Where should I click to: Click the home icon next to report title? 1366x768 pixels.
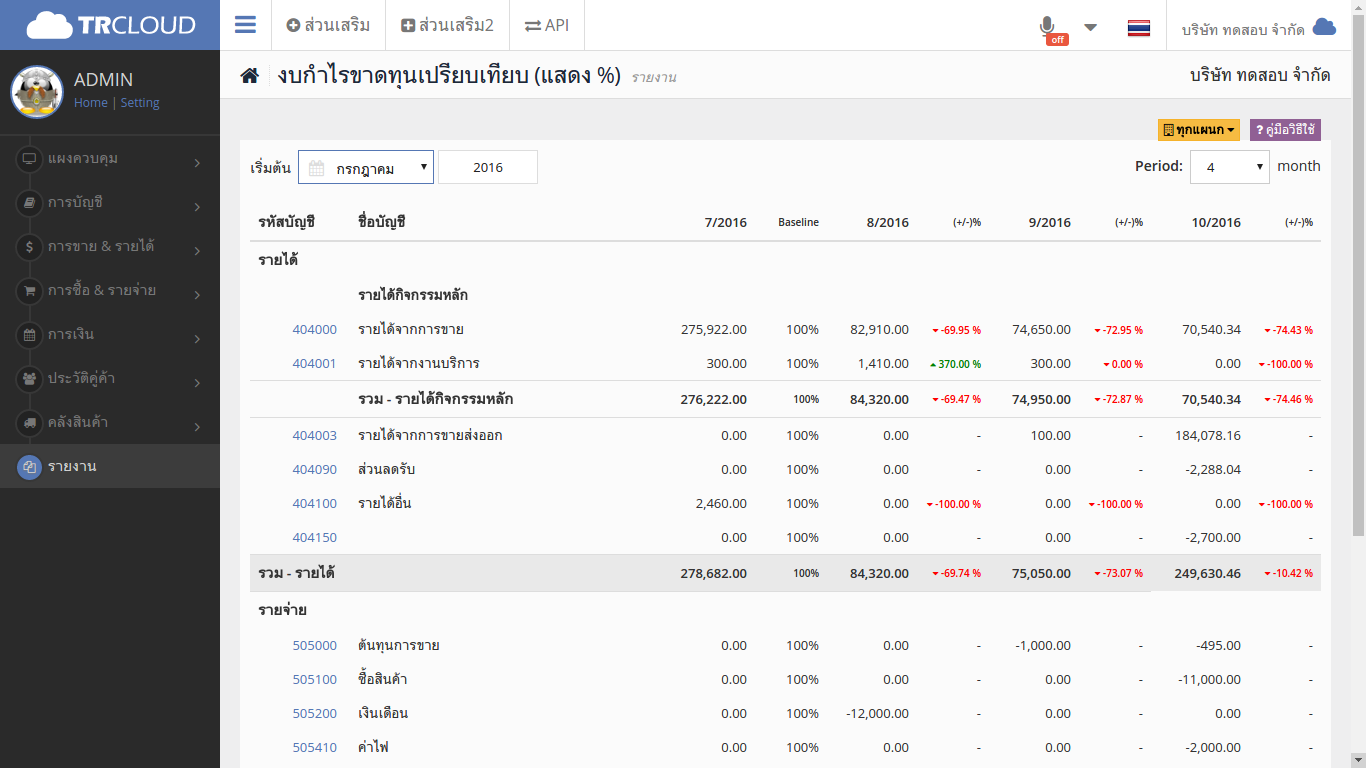point(249,75)
